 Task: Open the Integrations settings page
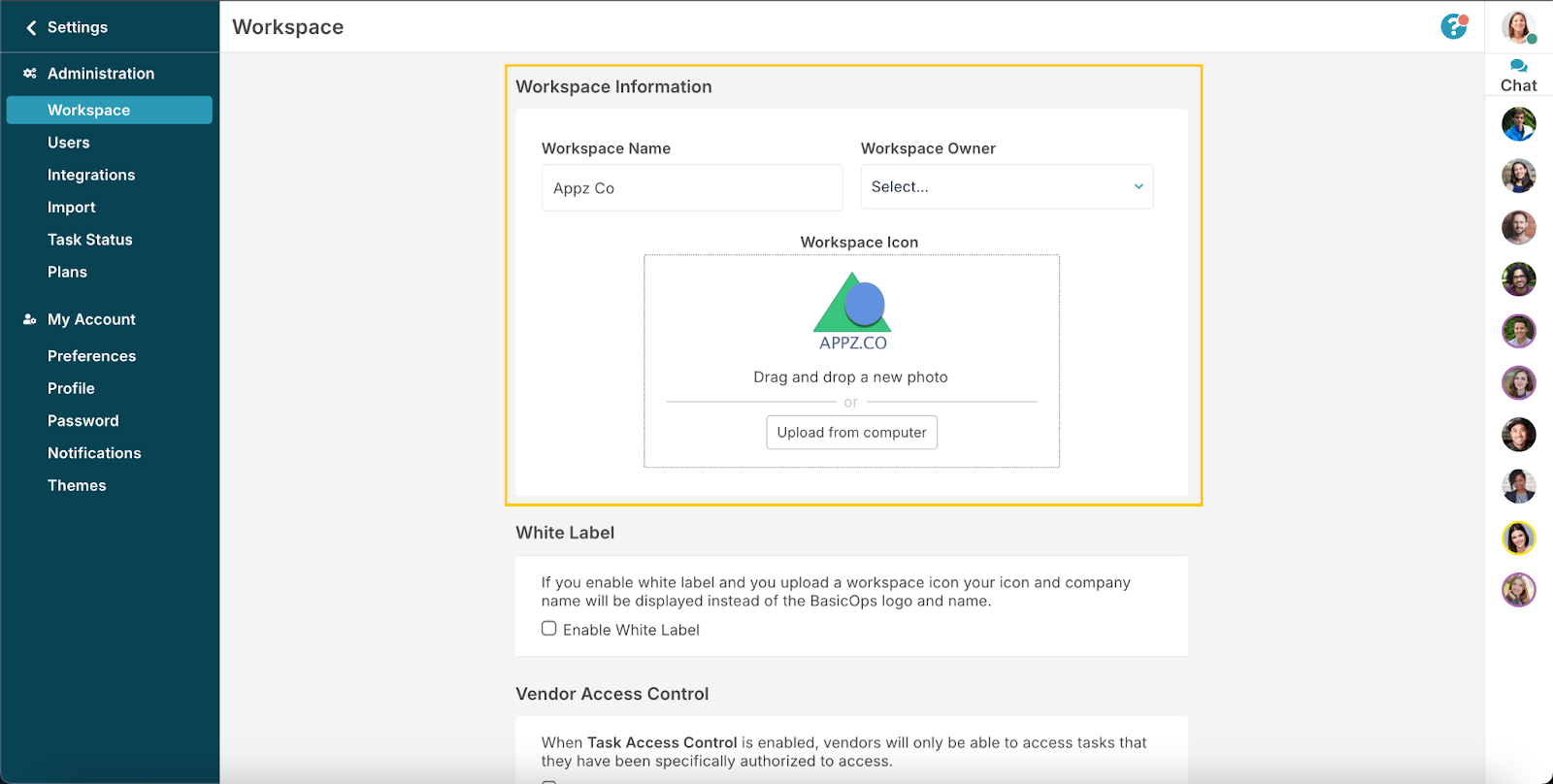pos(91,175)
